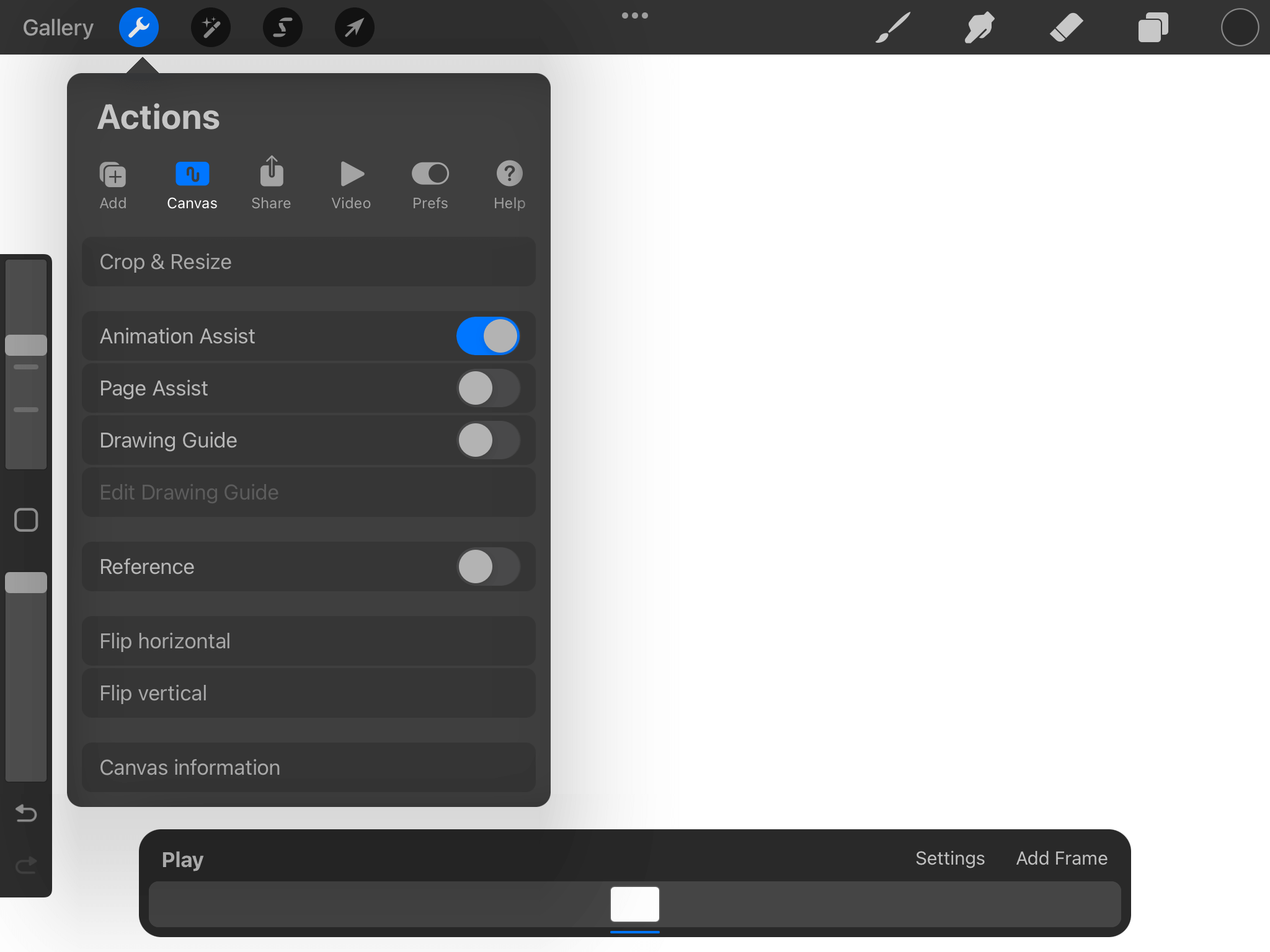Open the Layers panel icon

1153,27
